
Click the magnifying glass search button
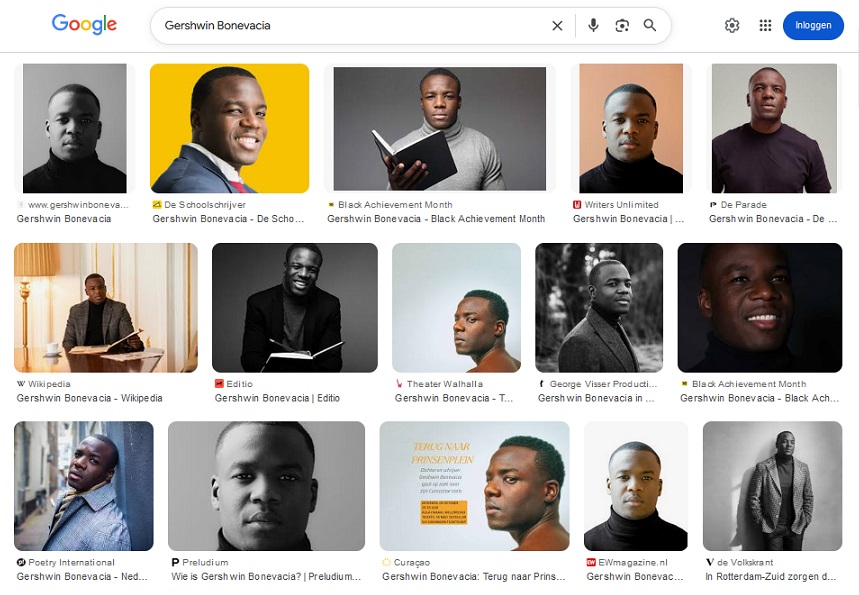tap(650, 26)
